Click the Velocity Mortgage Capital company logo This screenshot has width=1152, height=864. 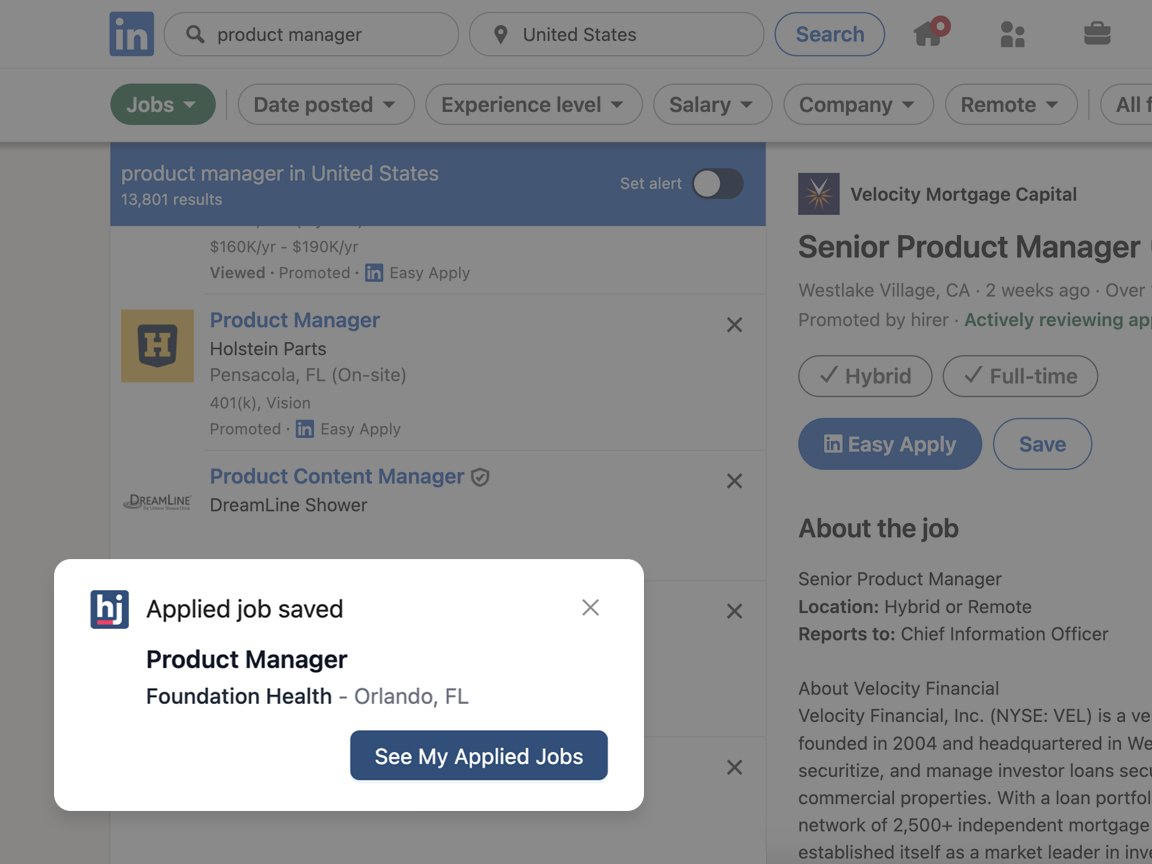[818, 193]
